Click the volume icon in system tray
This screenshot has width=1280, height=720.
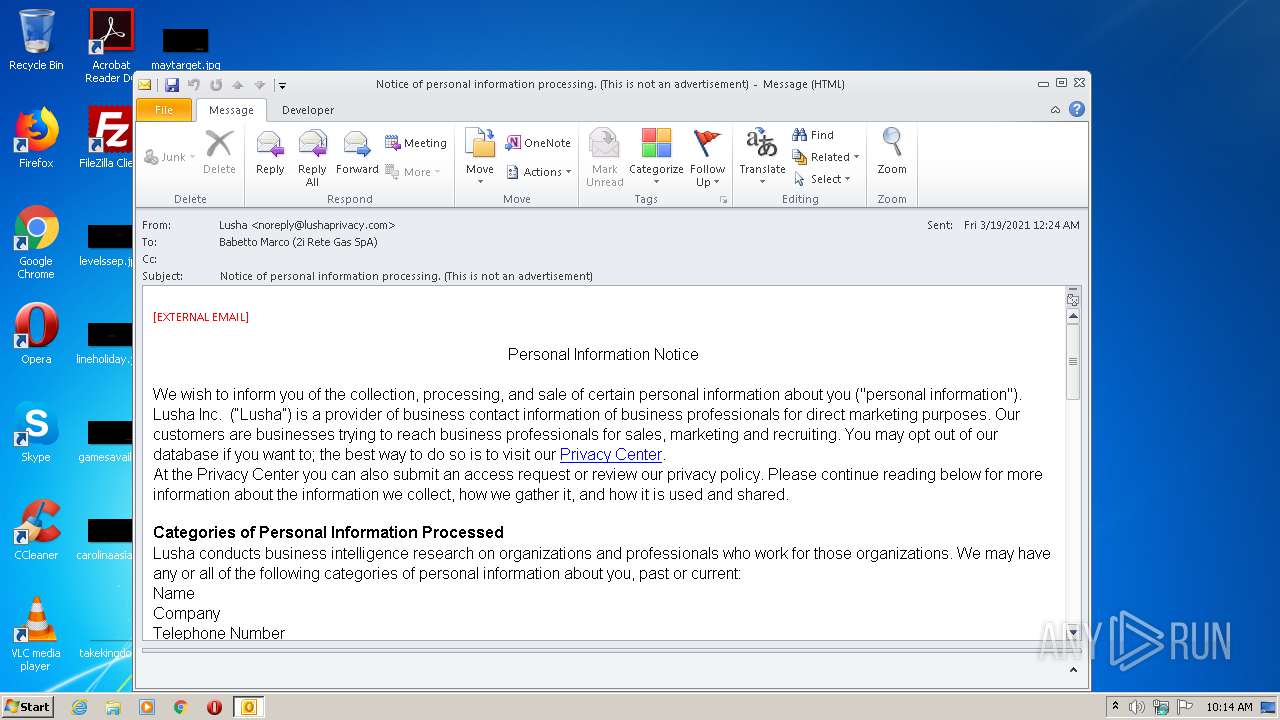tap(1137, 707)
